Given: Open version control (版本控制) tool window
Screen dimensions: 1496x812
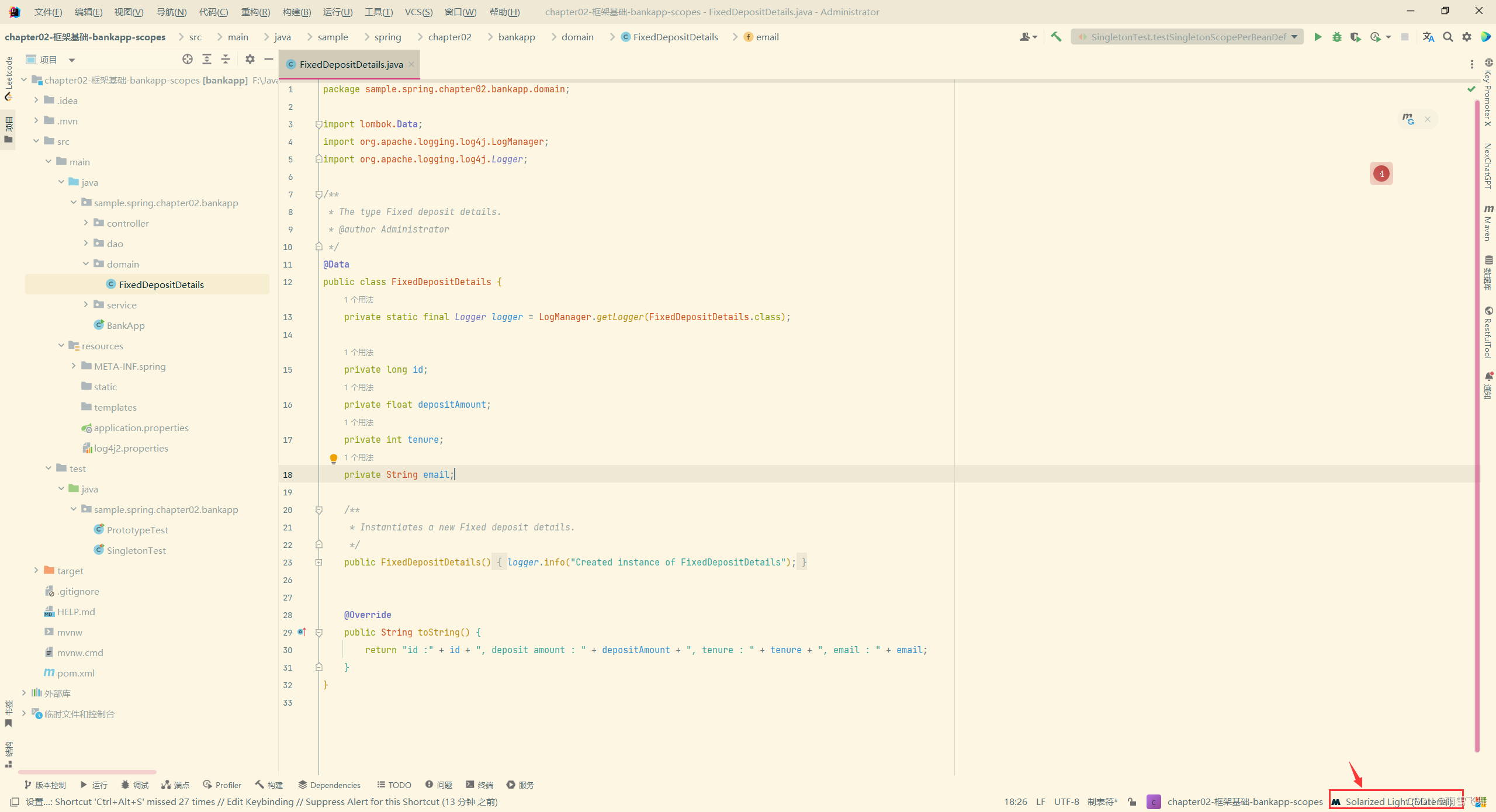Looking at the screenshot, I should pyautogui.click(x=45, y=785).
